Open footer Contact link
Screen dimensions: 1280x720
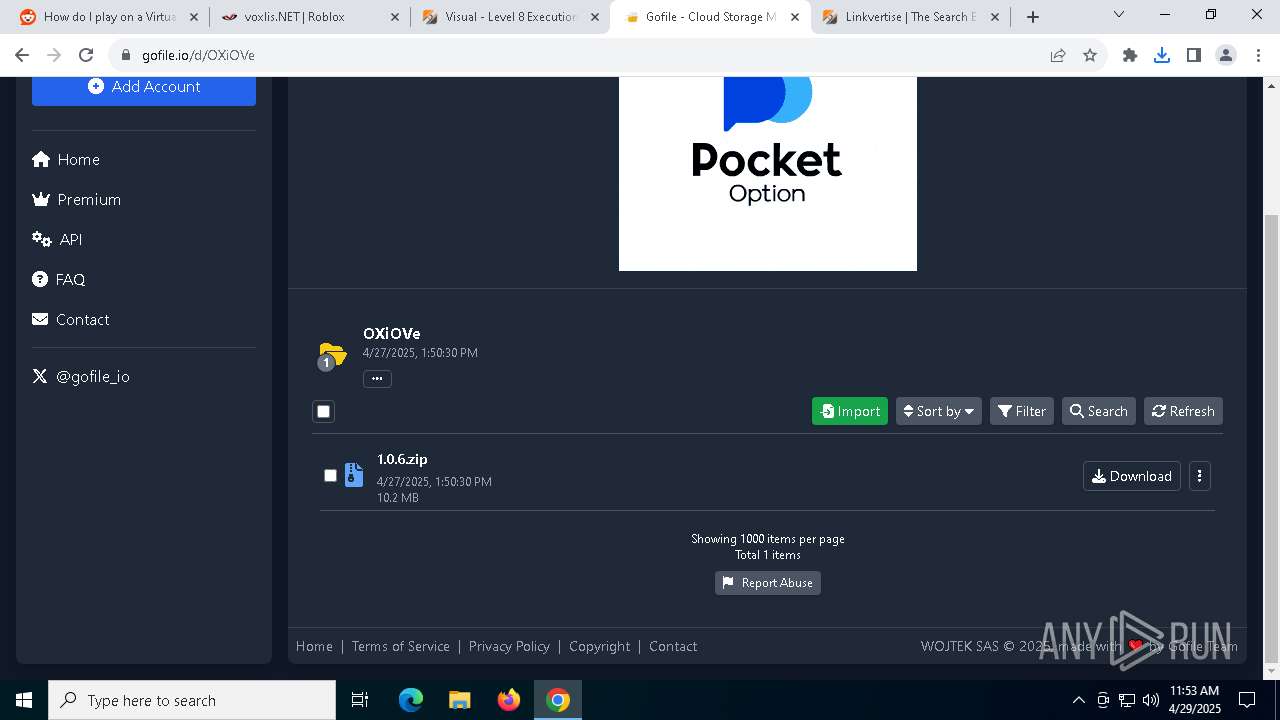[673, 646]
